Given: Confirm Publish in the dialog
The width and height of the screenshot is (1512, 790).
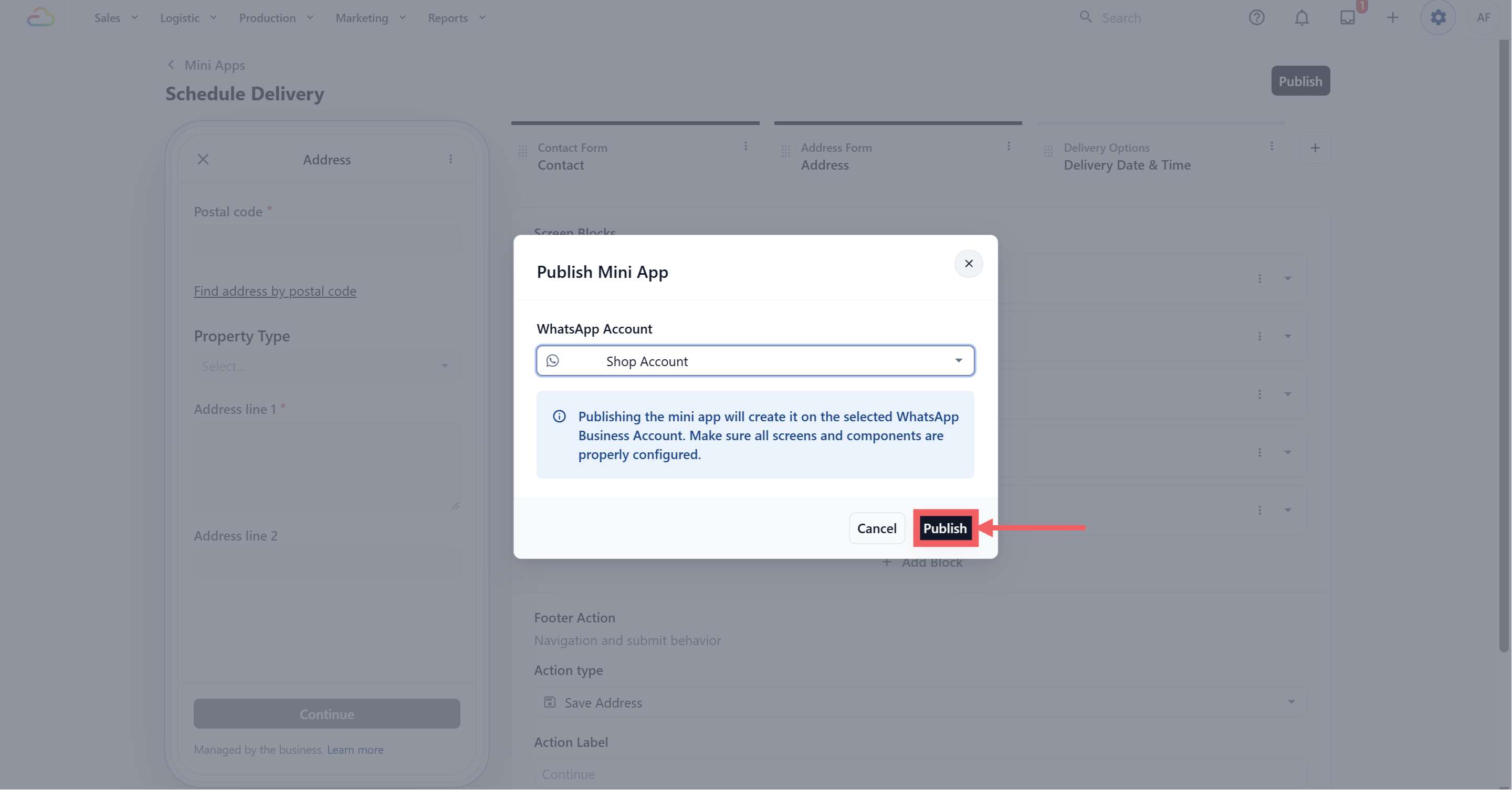Looking at the screenshot, I should [945, 528].
